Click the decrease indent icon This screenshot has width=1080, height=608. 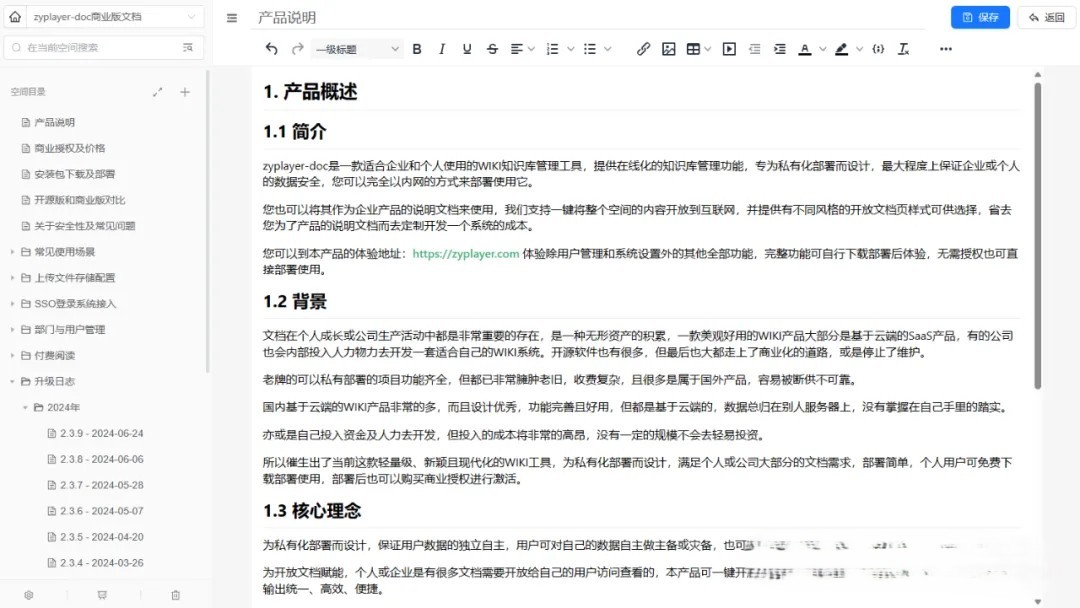tap(755, 49)
